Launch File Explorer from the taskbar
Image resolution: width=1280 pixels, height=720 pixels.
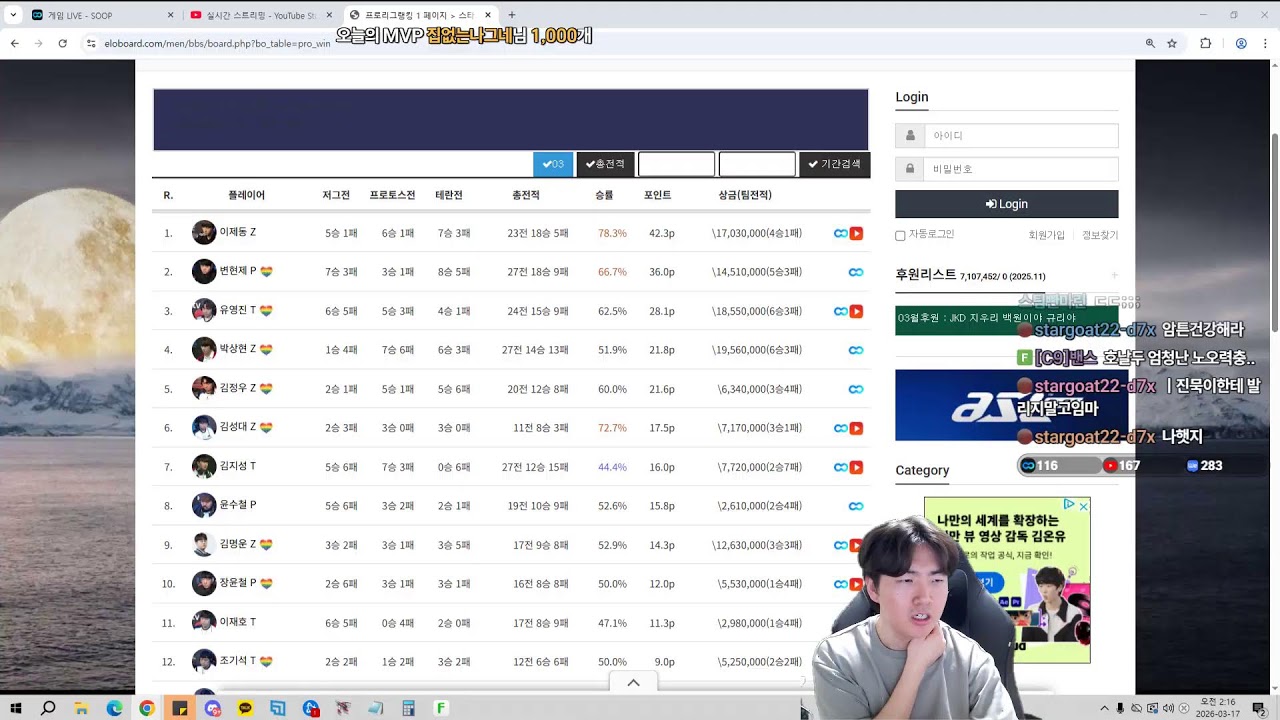tap(81, 708)
